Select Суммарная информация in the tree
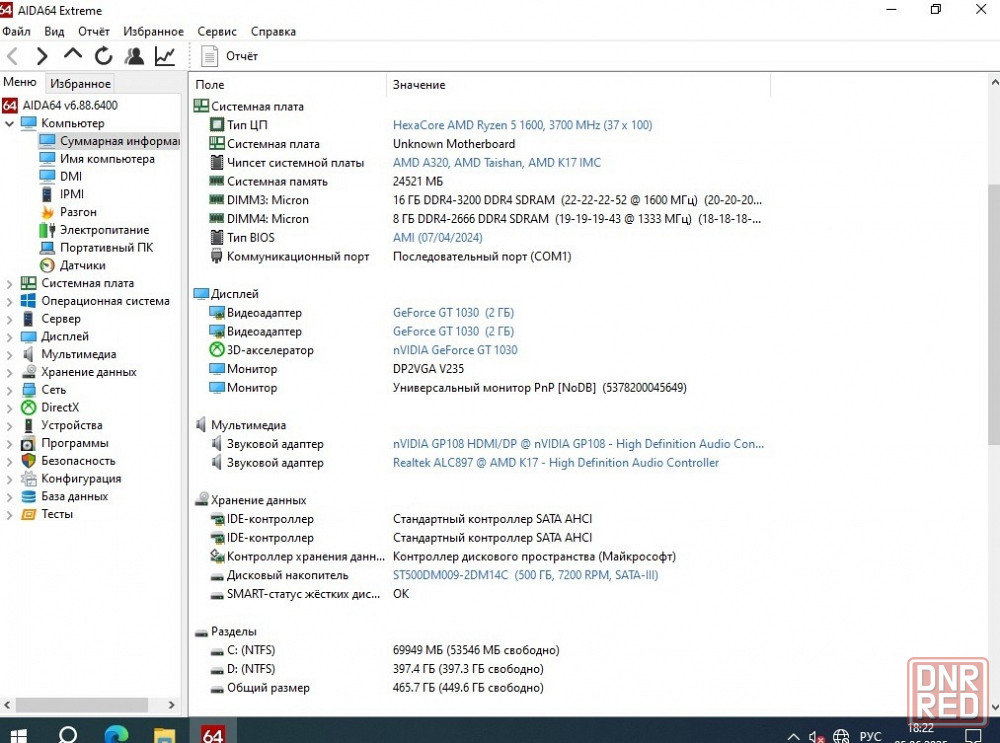 coord(119,141)
